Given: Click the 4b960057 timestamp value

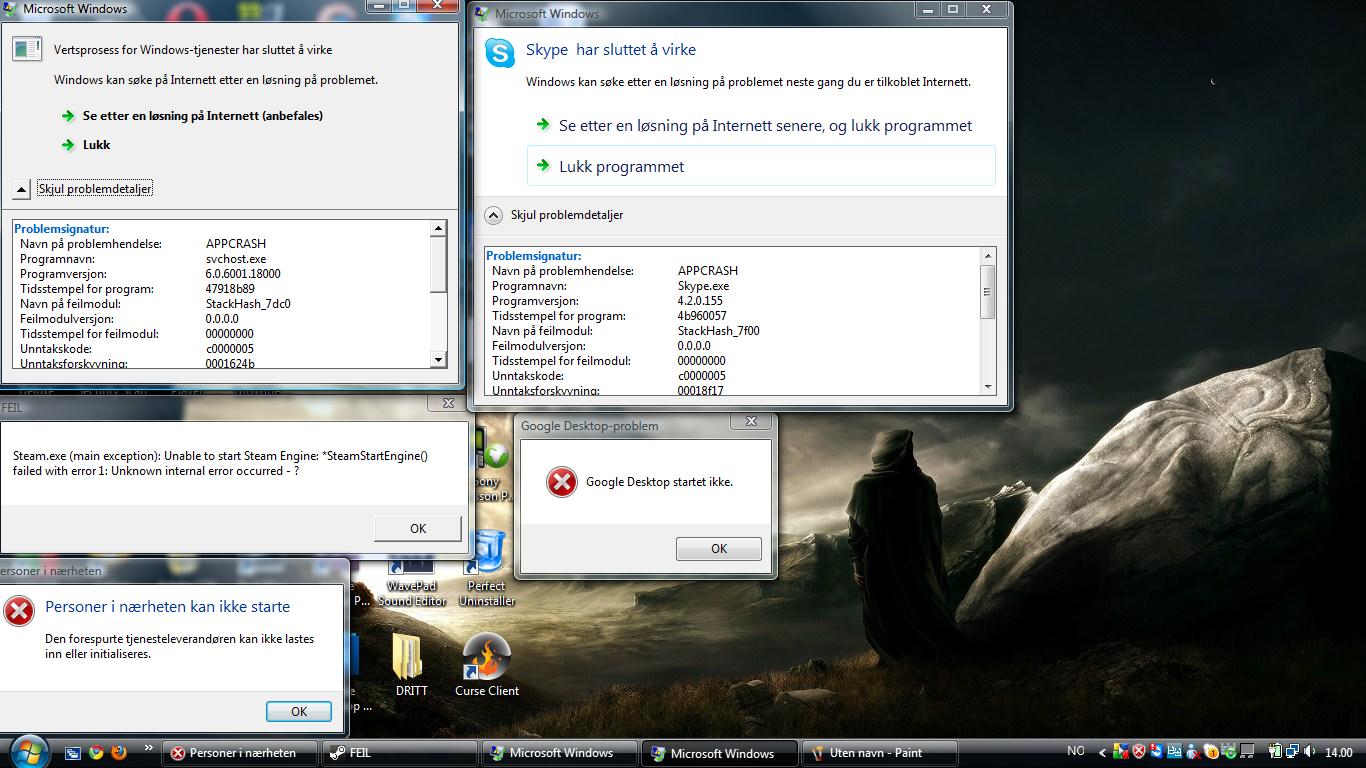Looking at the screenshot, I should tap(702, 316).
